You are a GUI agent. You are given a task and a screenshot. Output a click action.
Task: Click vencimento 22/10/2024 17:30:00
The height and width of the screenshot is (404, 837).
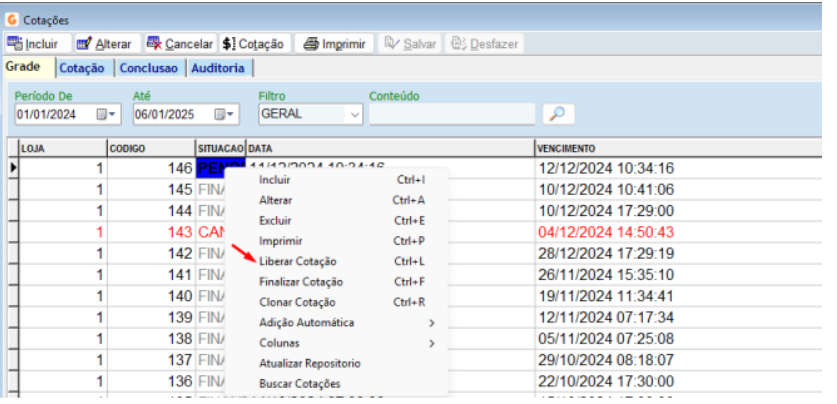coord(606,382)
